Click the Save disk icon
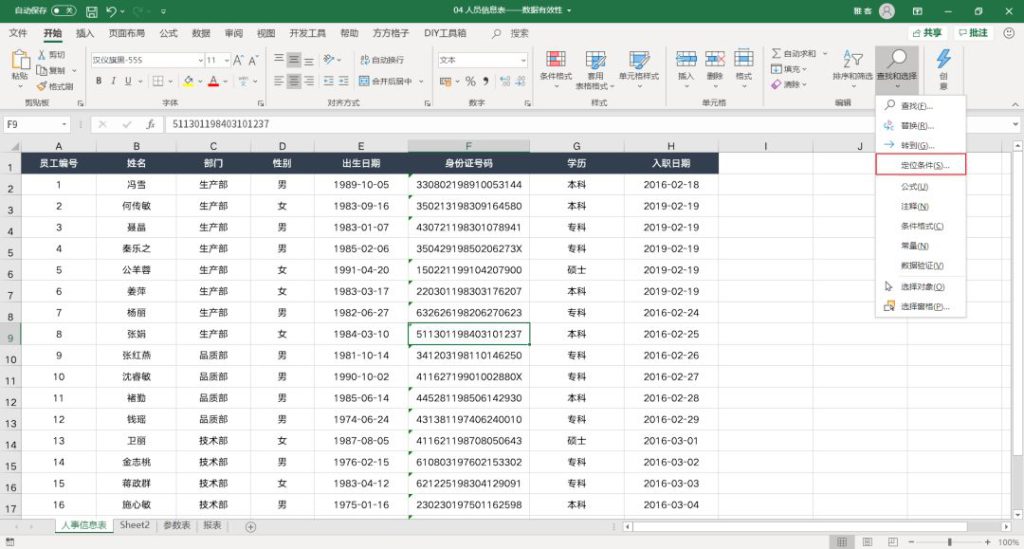The height and width of the screenshot is (549, 1024). (x=92, y=11)
